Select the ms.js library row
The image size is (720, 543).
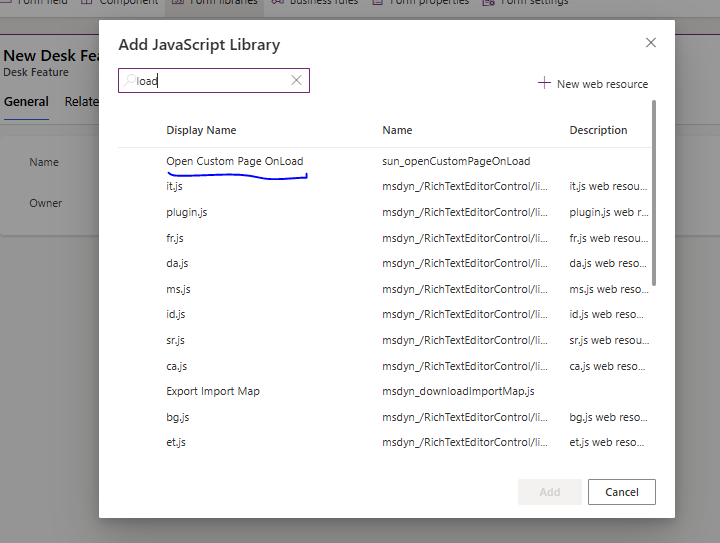coord(385,289)
